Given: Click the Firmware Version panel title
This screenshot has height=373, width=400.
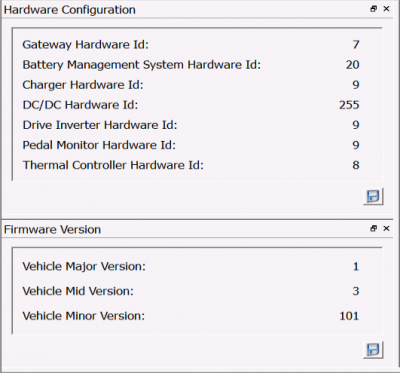Looking at the screenshot, I should pyautogui.click(x=52, y=229).
